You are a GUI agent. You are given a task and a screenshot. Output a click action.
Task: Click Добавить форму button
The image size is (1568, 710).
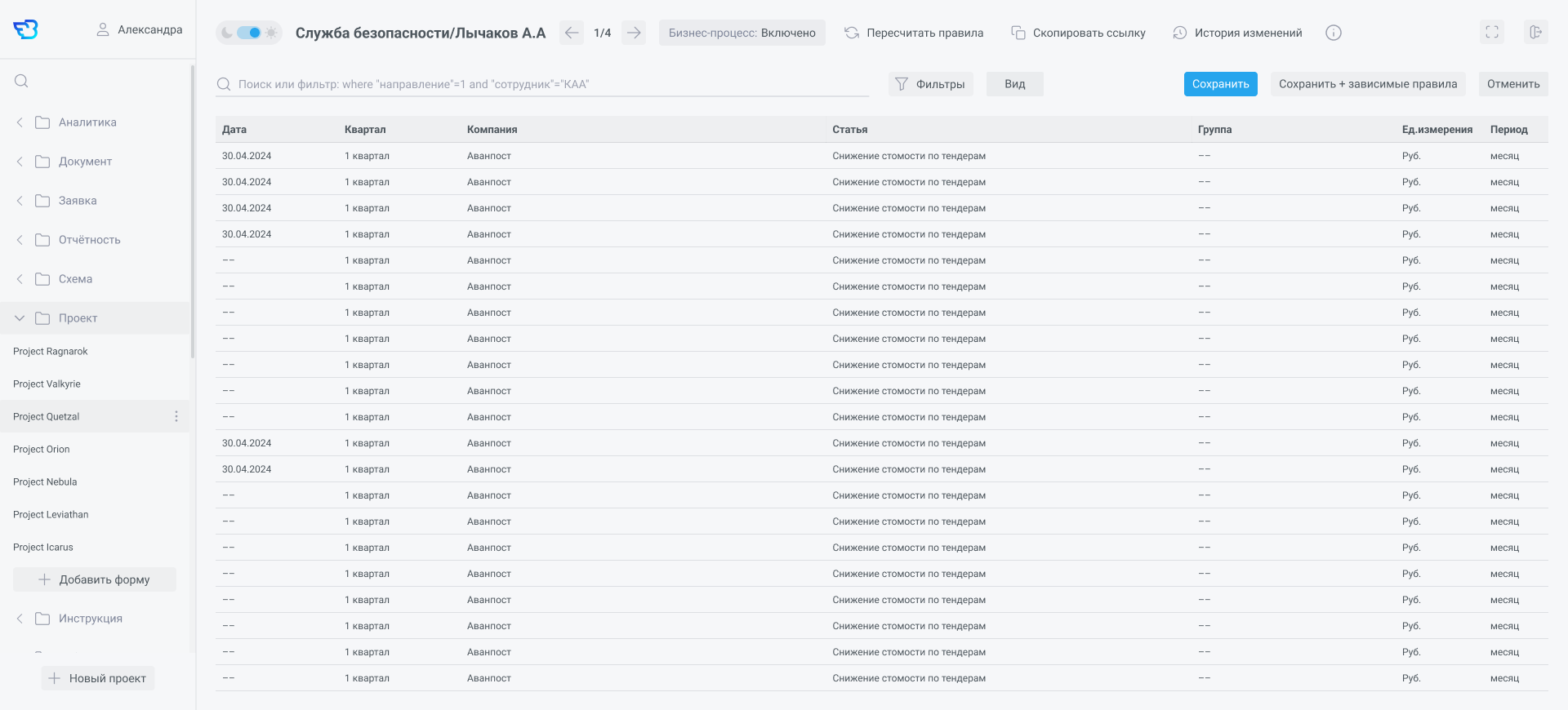(95, 579)
